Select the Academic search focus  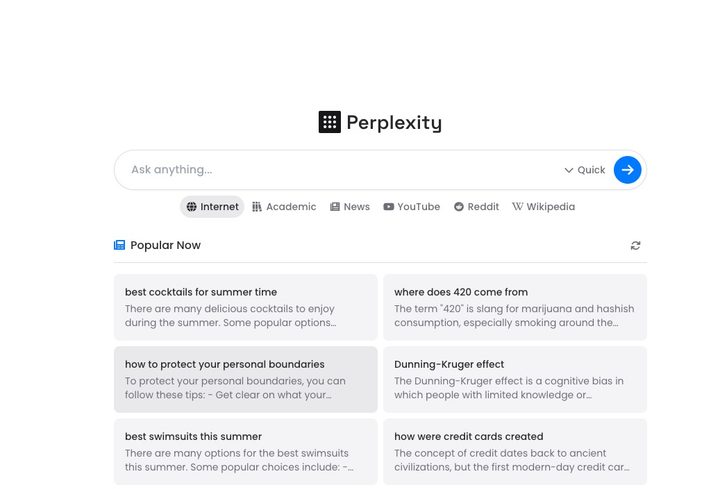[x=284, y=207]
